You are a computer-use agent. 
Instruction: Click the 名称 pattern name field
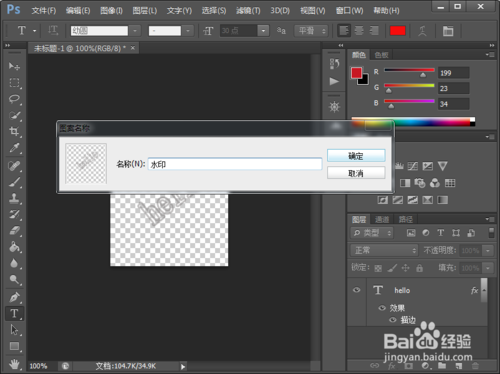pos(235,164)
